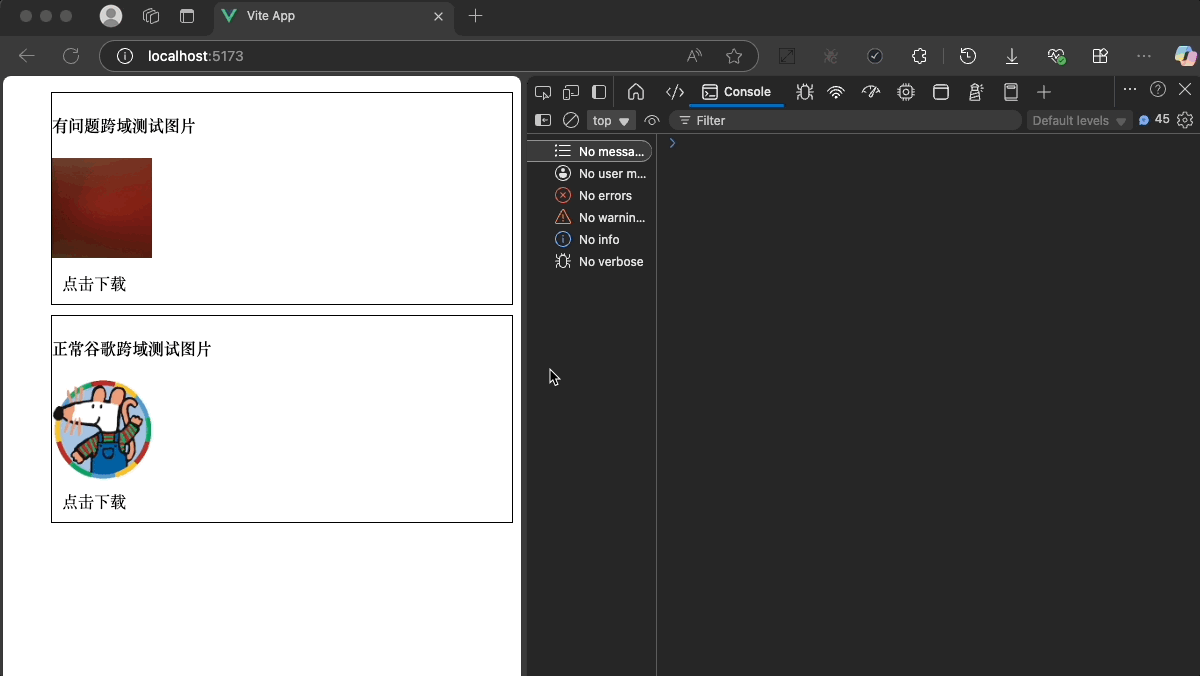Click the 正常谷歌跨域测试图片 heading
The width and height of the screenshot is (1200, 676).
pos(132,349)
